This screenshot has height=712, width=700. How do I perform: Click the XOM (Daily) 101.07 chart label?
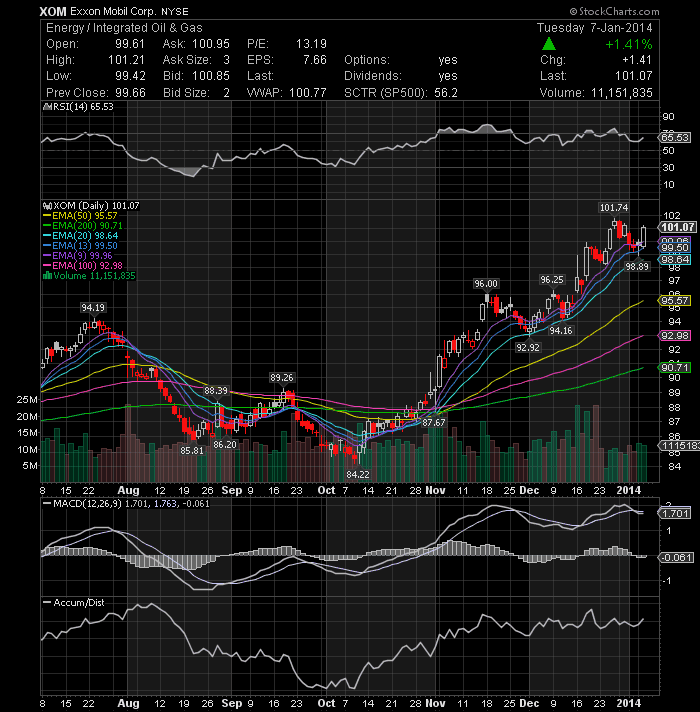coord(96,206)
